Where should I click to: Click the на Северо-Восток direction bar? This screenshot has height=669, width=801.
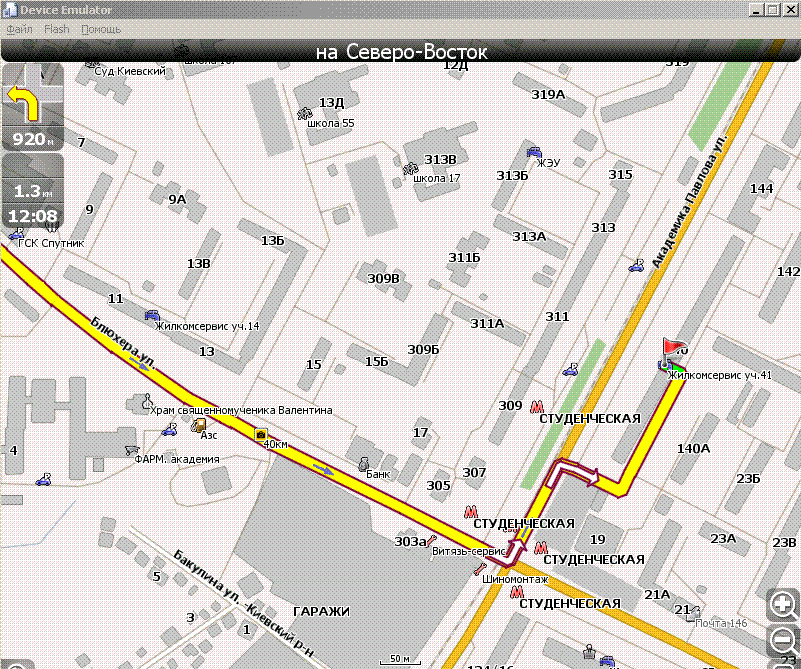[x=400, y=52]
